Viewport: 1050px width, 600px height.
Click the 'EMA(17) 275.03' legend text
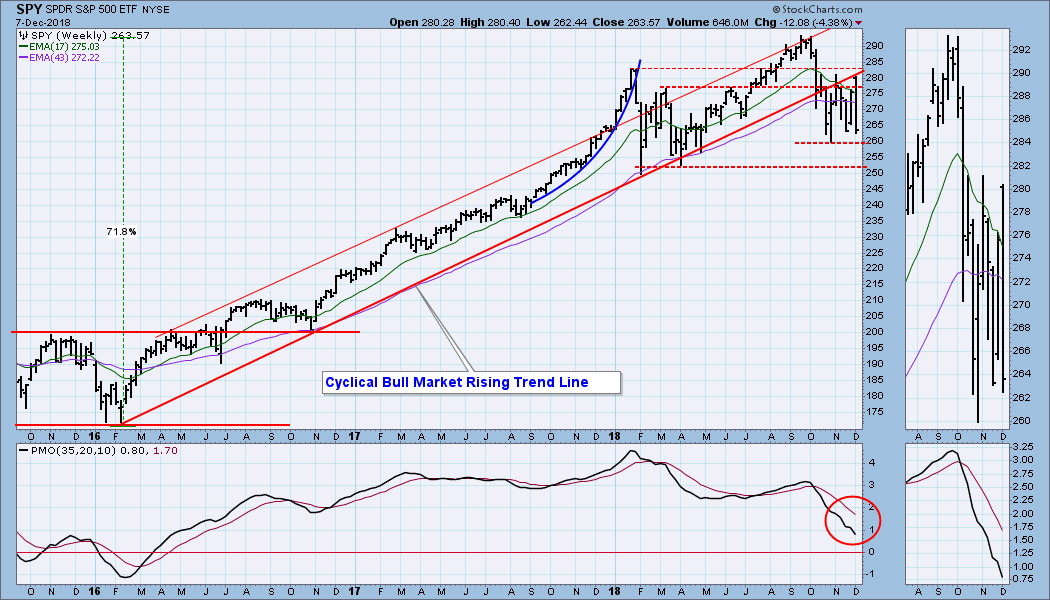point(64,47)
